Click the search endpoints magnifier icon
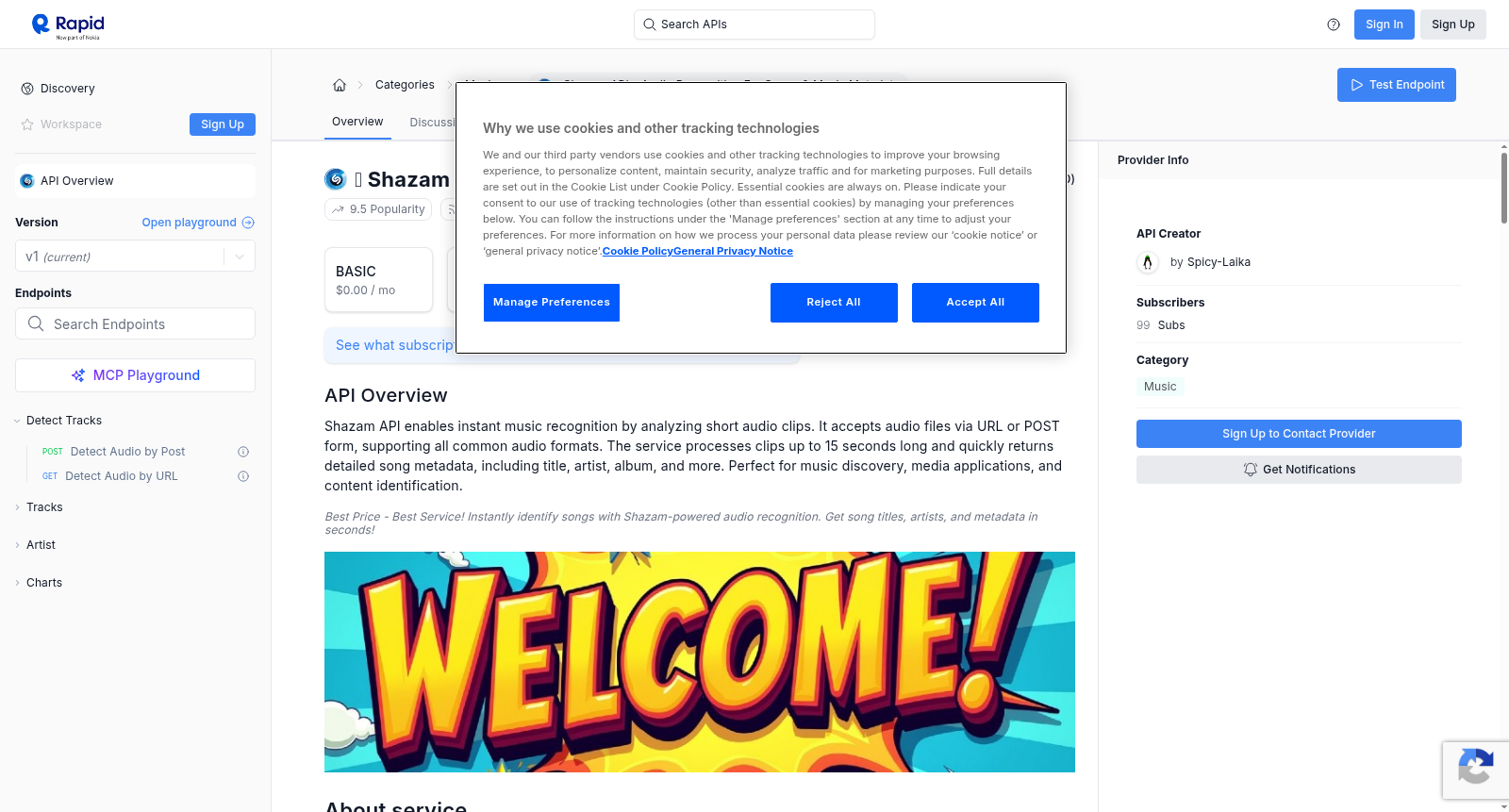Image resolution: width=1509 pixels, height=812 pixels. point(36,323)
